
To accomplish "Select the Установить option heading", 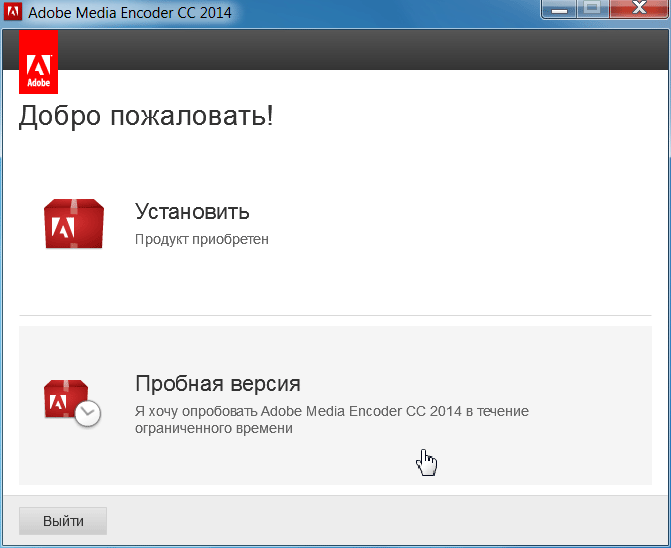I will (x=192, y=211).
